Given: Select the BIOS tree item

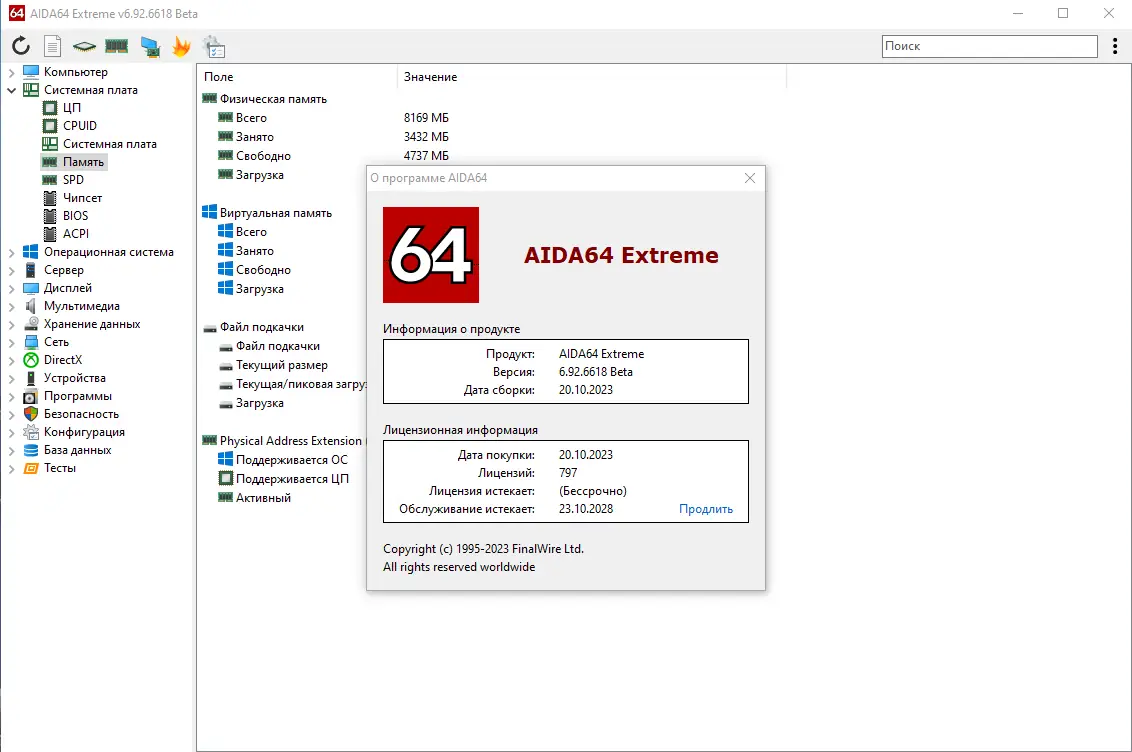Looking at the screenshot, I should 75,216.
